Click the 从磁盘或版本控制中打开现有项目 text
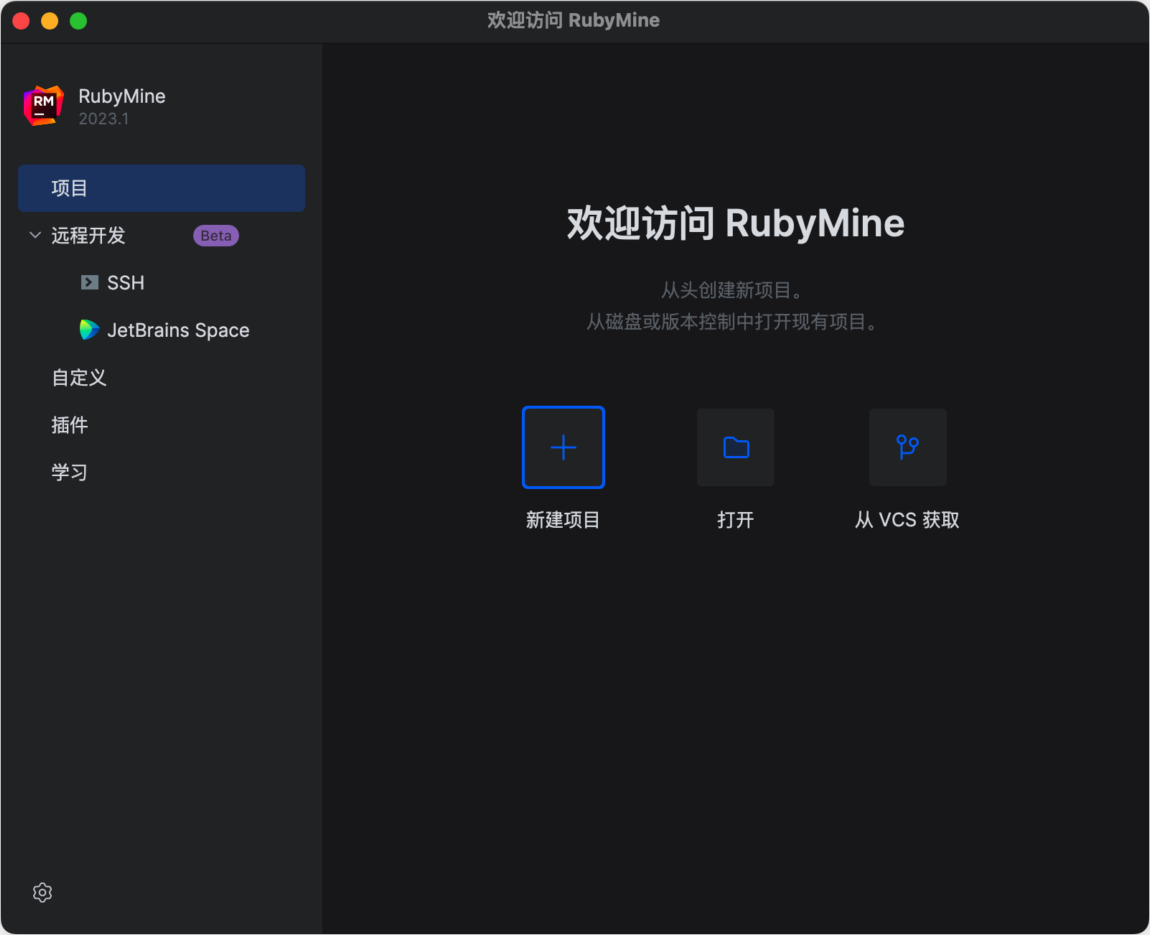This screenshot has height=935, width=1150. tap(734, 322)
